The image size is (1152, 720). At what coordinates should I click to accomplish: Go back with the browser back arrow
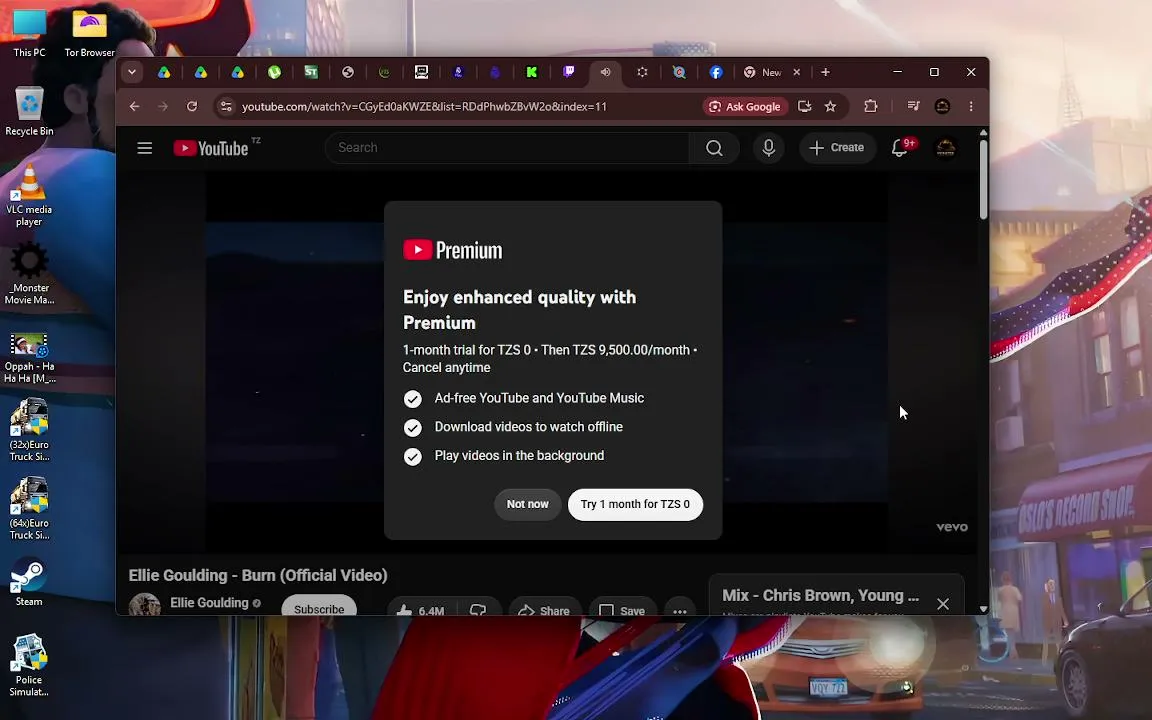pos(134,107)
